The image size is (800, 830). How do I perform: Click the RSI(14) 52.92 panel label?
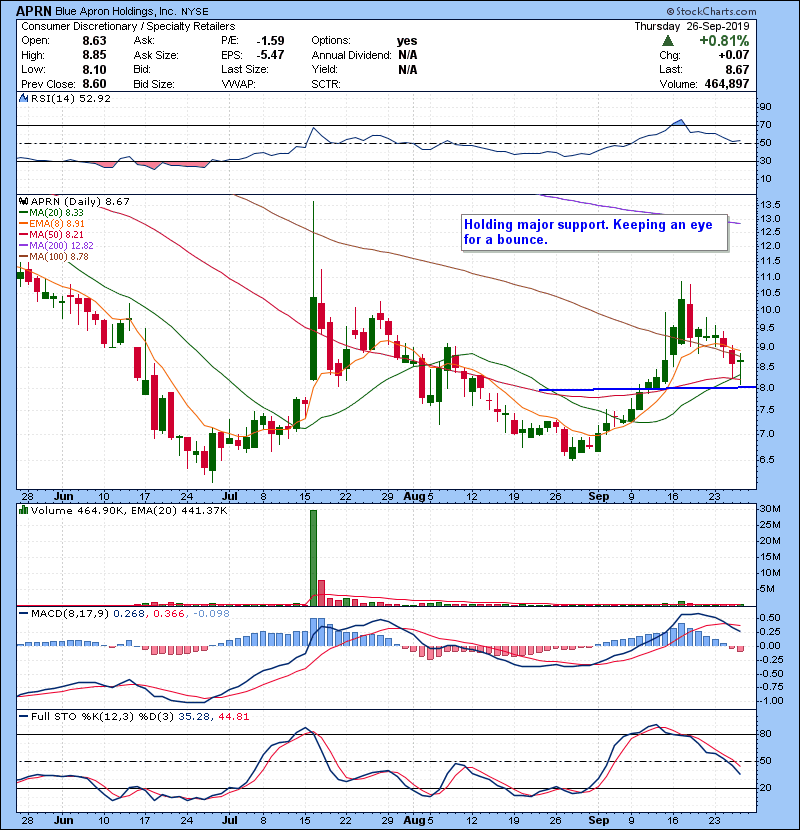click(71, 98)
